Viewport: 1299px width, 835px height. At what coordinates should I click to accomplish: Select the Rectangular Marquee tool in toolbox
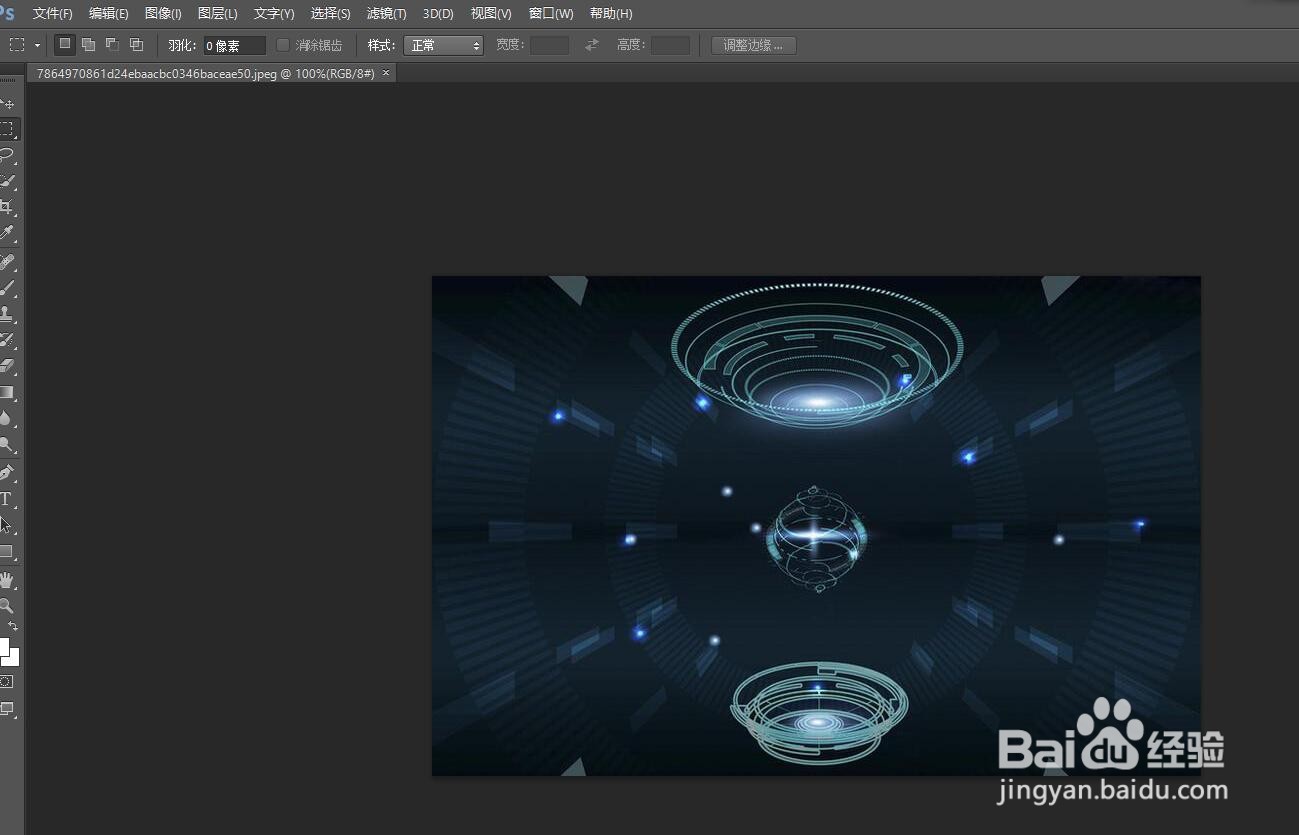pos(8,129)
